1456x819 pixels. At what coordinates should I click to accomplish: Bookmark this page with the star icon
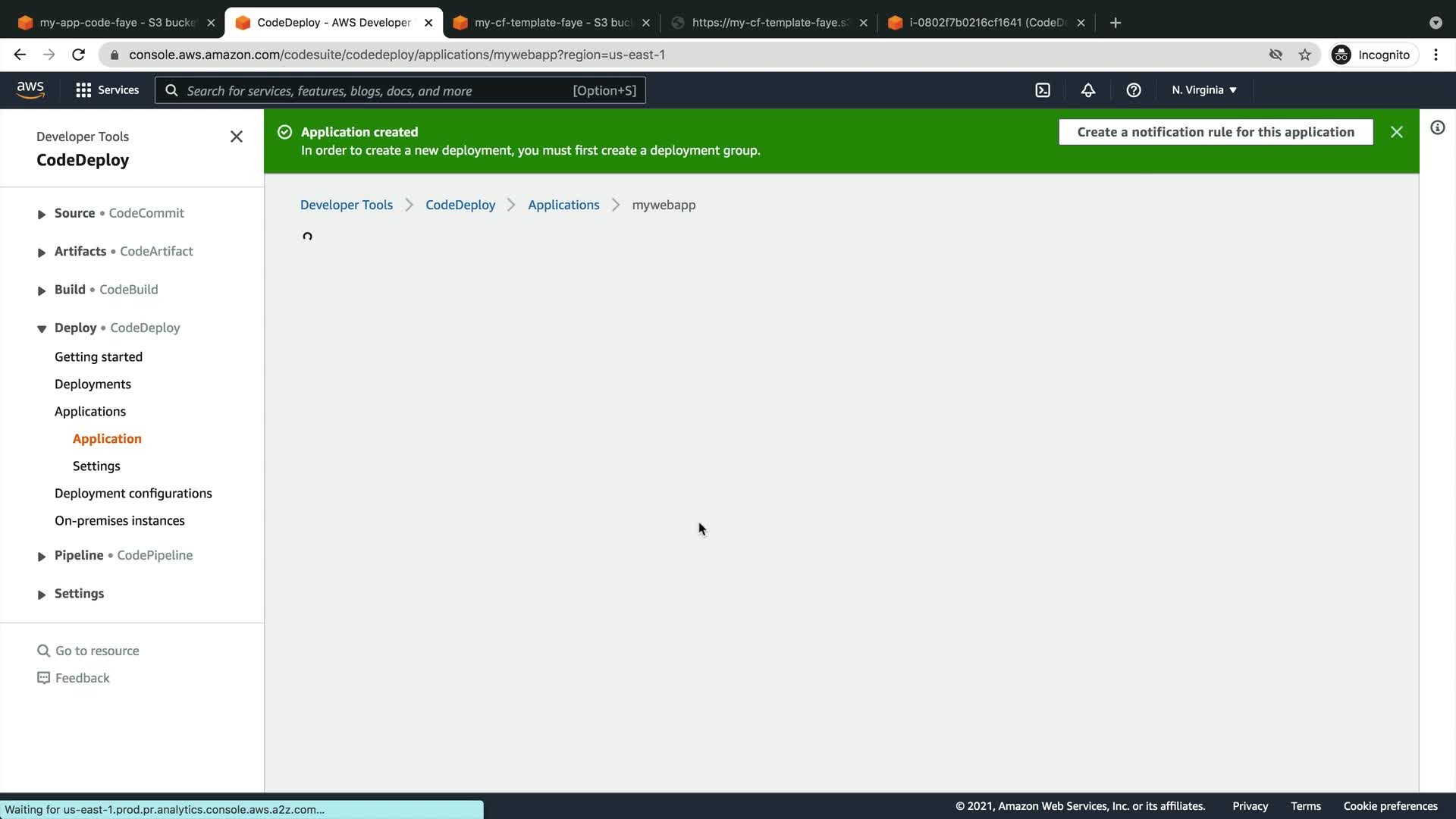coord(1304,55)
